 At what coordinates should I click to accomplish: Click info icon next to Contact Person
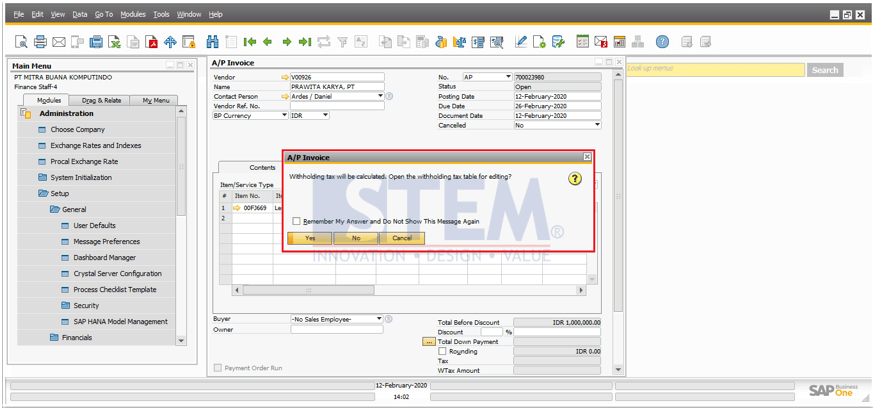pos(389,96)
